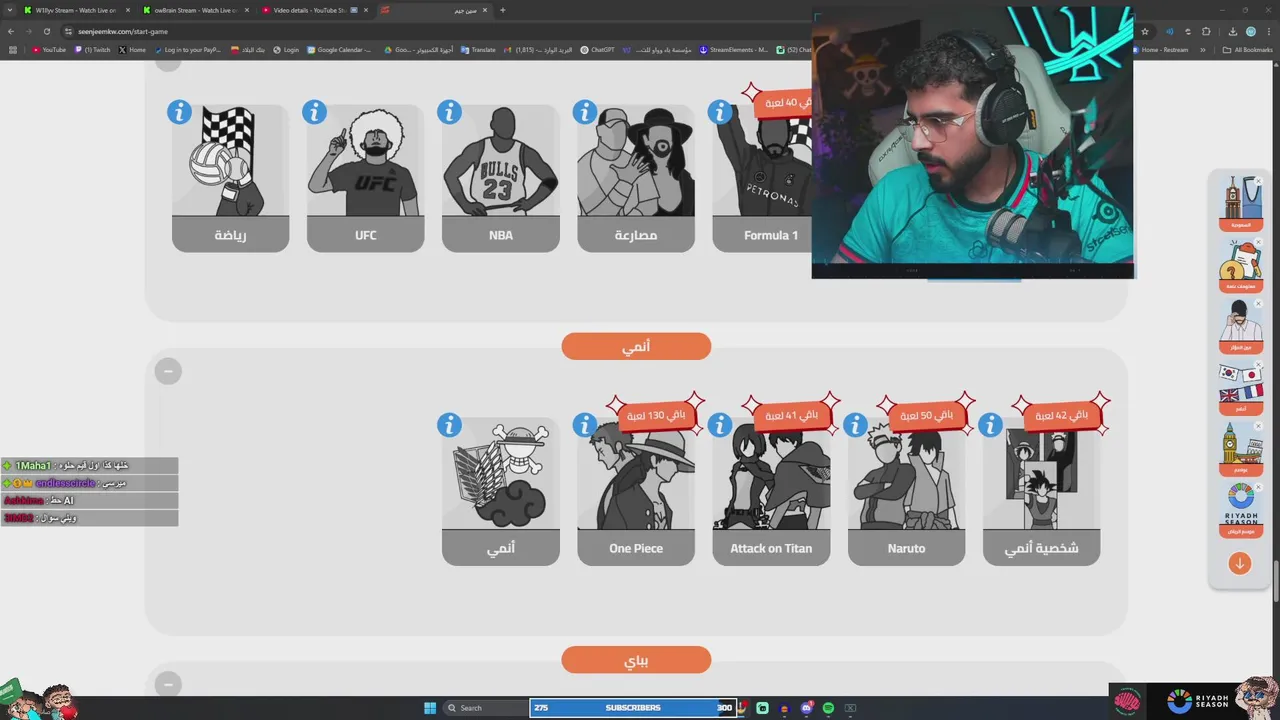Open info for the أنمي category card

[449, 425]
